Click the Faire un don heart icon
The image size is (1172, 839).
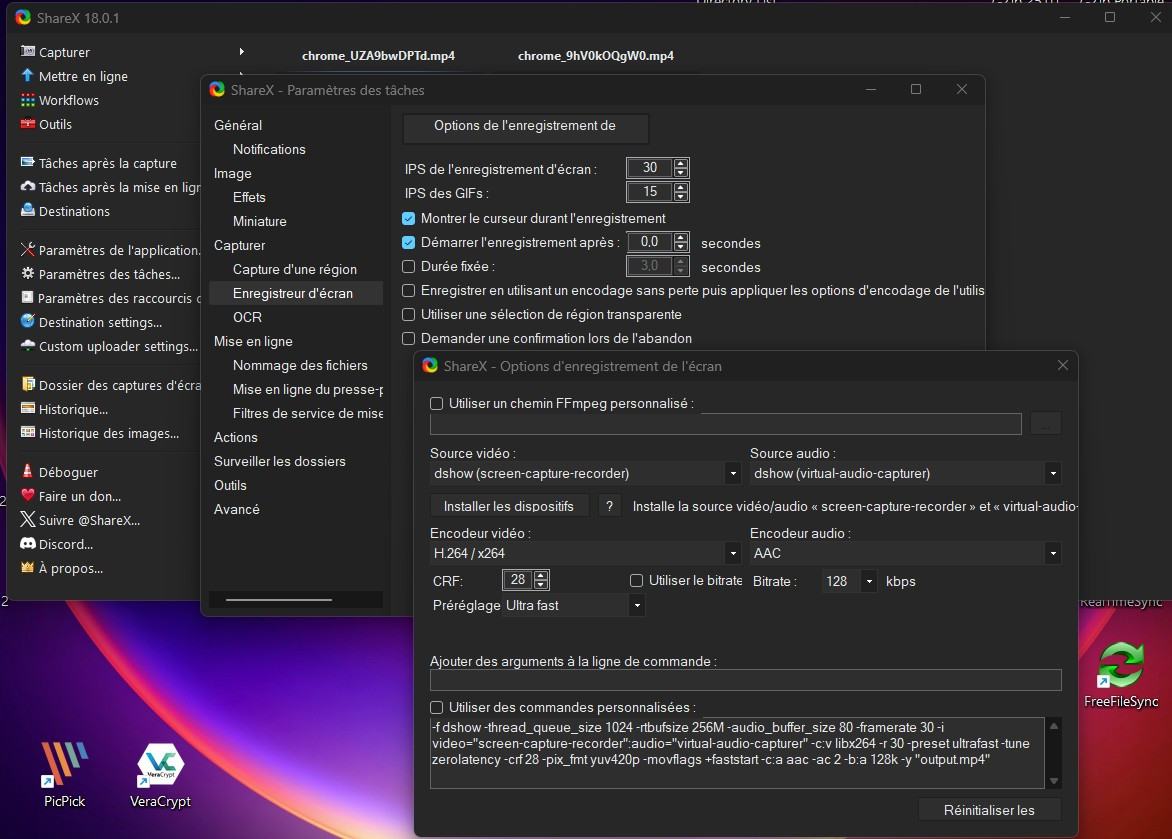click(28, 495)
